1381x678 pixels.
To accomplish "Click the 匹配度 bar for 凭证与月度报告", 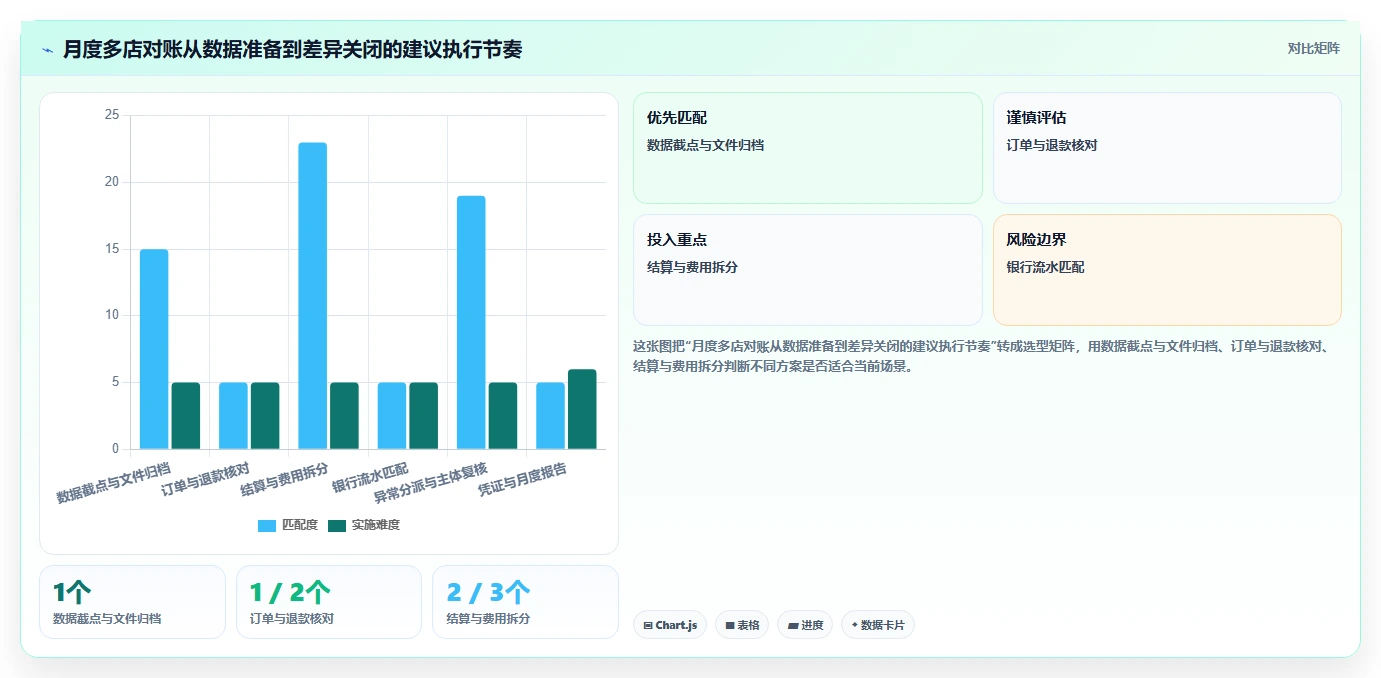I will click(x=551, y=416).
